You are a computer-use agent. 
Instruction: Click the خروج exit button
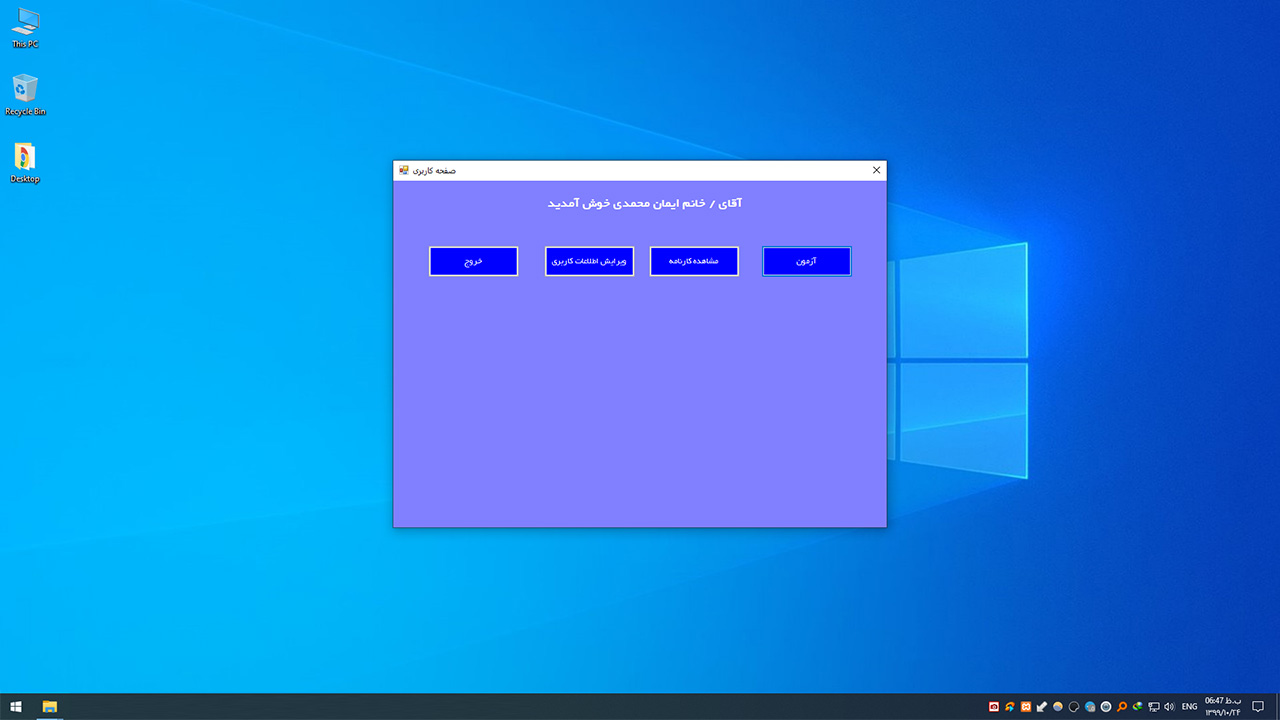click(x=473, y=261)
